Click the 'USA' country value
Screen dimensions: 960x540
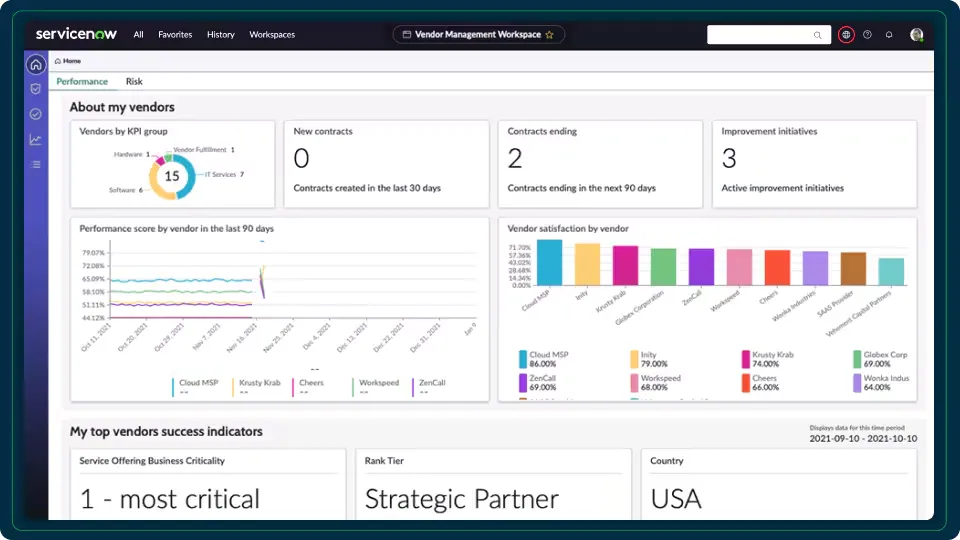(x=676, y=499)
